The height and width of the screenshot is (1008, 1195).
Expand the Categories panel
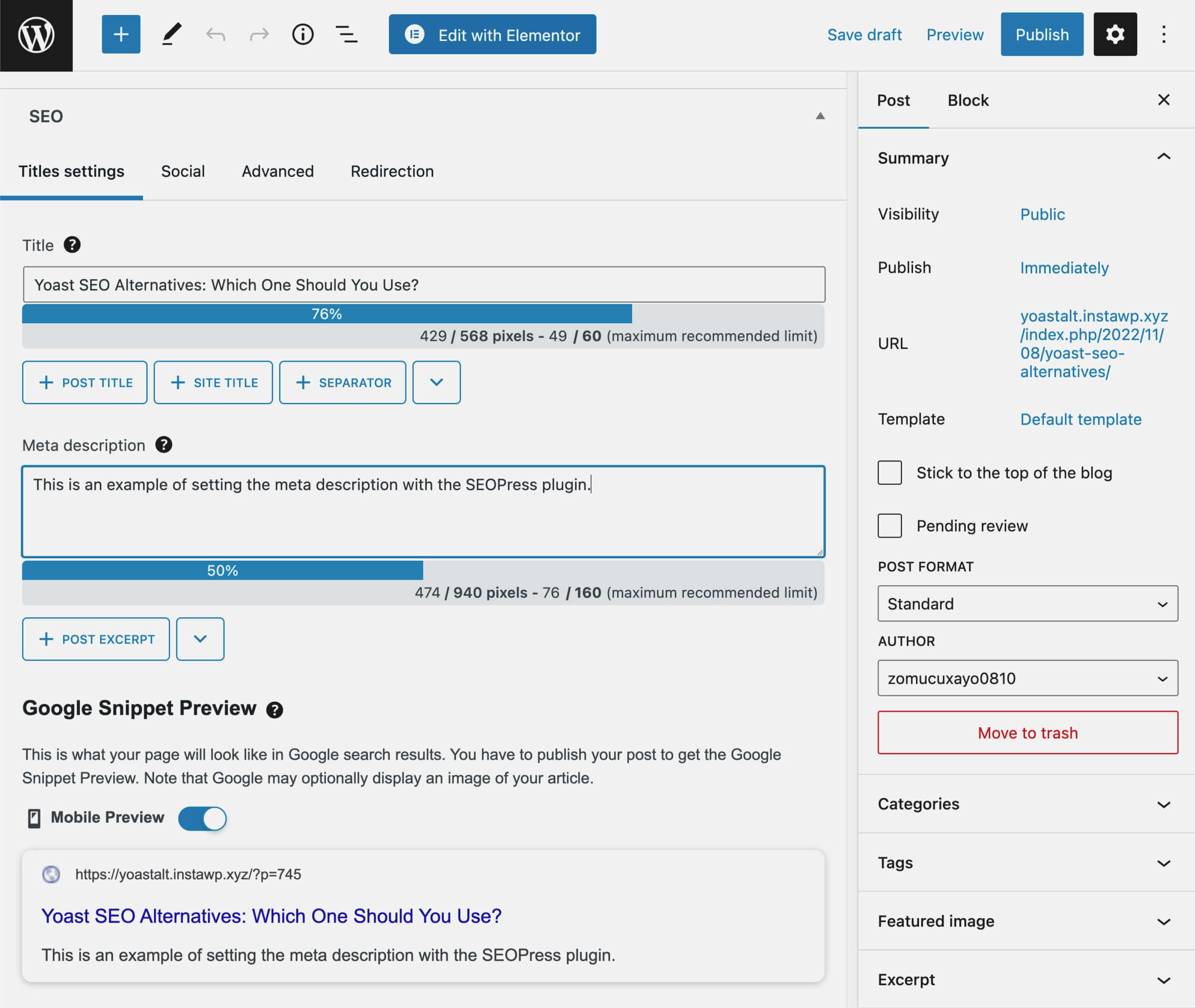point(1026,804)
